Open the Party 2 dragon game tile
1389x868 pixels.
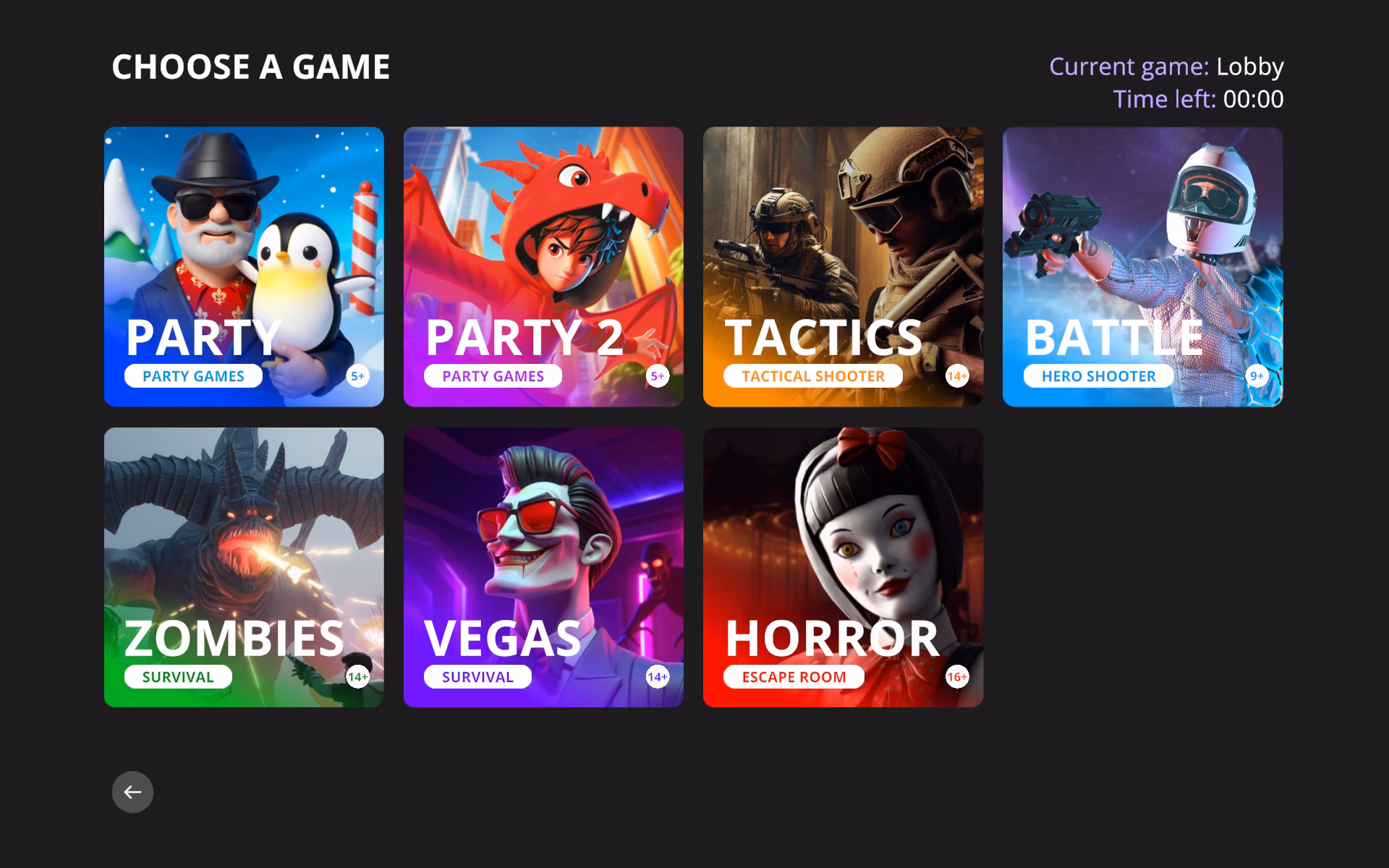click(543, 267)
